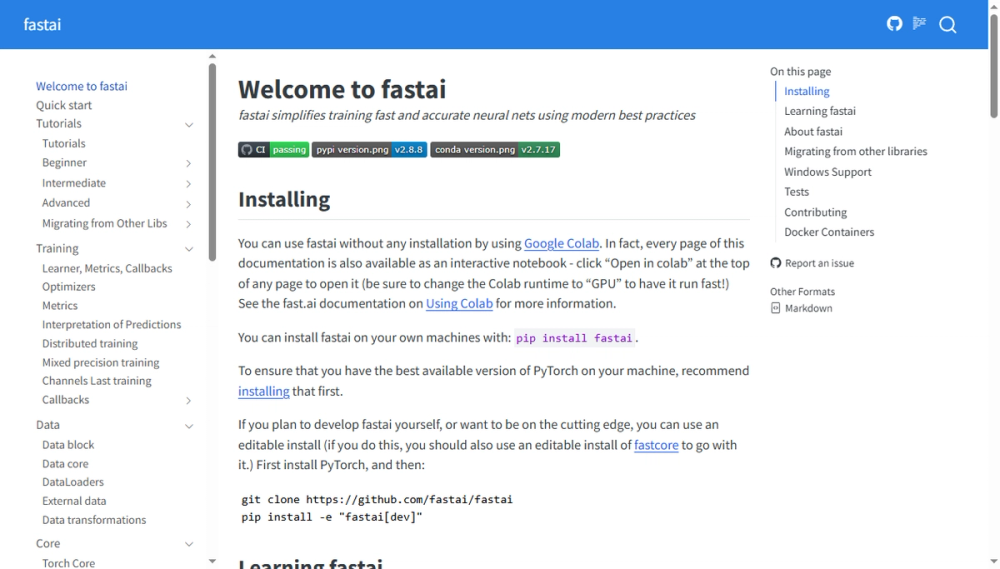Click the pypi version v2.8.8 badge

pyautogui.click(x=369, y=149)
